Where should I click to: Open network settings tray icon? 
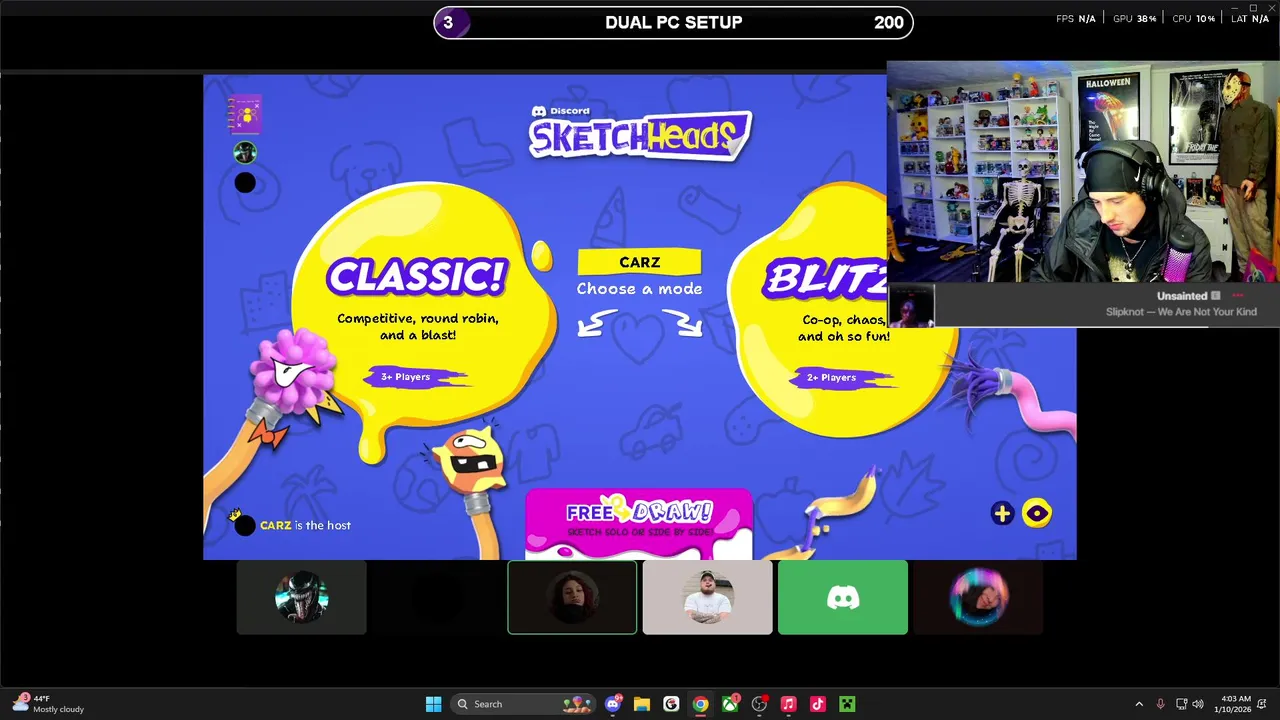[x=1181, y=704]
